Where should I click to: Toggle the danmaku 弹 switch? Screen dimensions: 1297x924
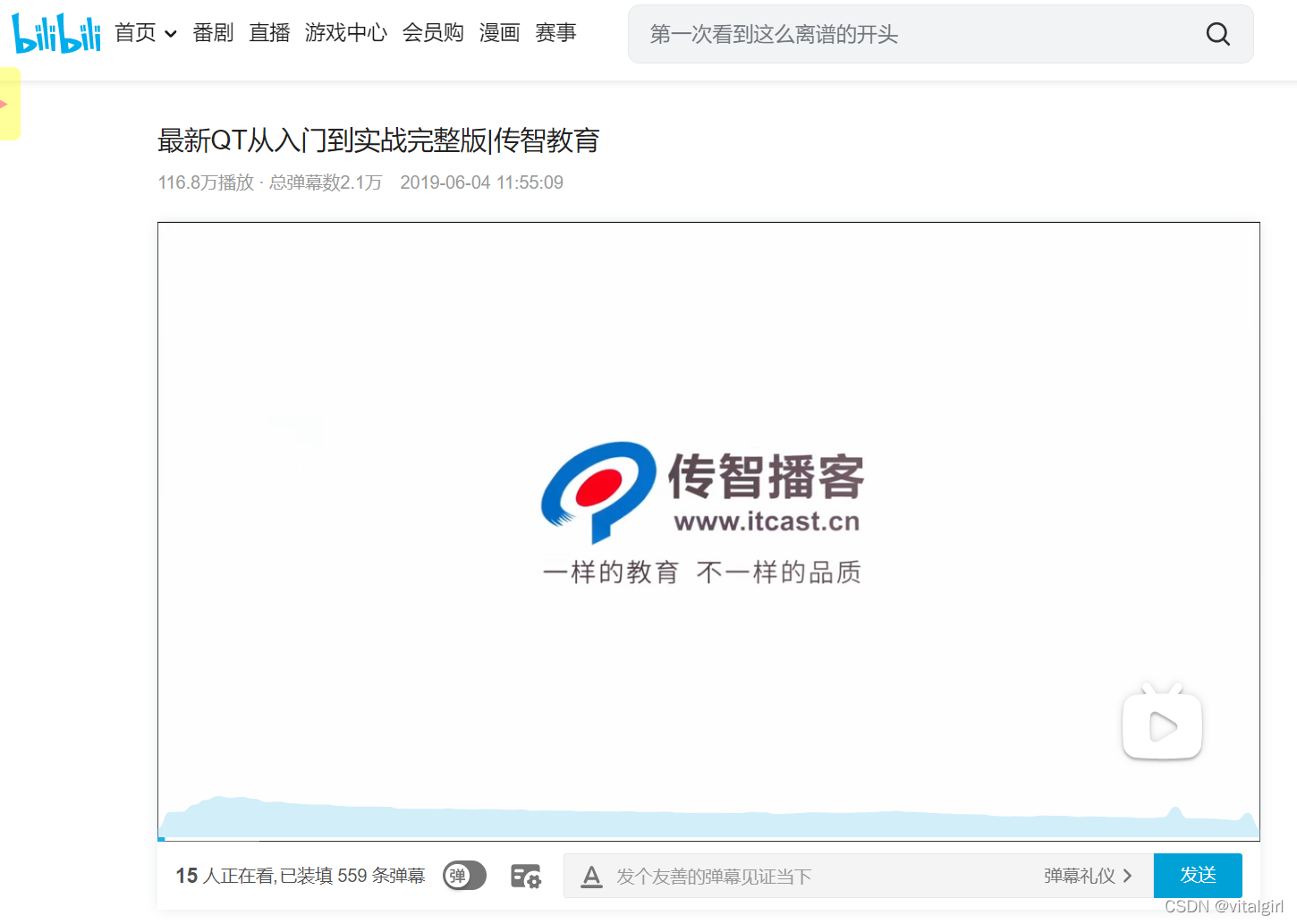464,876
